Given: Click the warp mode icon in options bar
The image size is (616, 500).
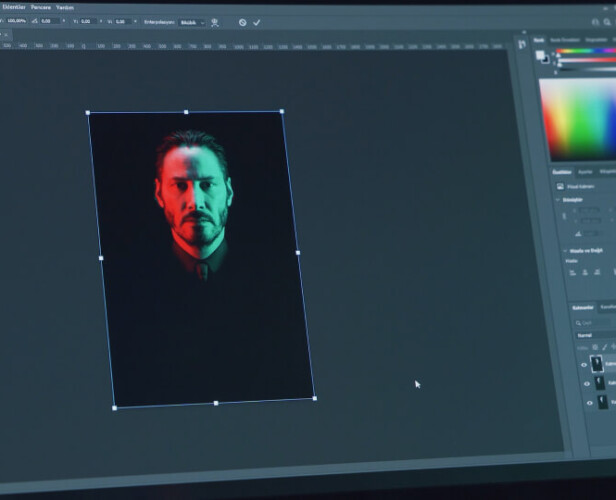Looking at the screenshot, I should coord(215,21).
